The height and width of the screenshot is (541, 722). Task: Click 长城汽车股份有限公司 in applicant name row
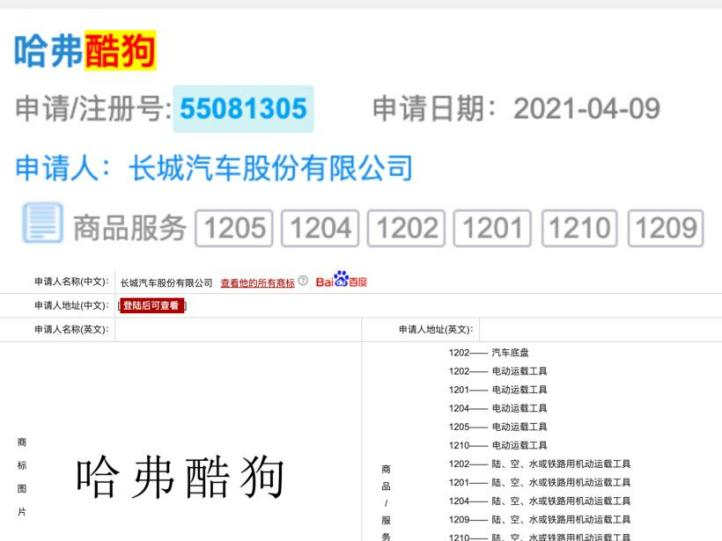[x=166, y=283]
